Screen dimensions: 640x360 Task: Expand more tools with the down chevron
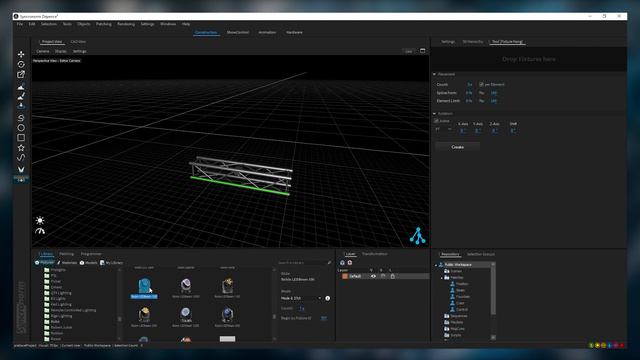[x=21, y=169]
